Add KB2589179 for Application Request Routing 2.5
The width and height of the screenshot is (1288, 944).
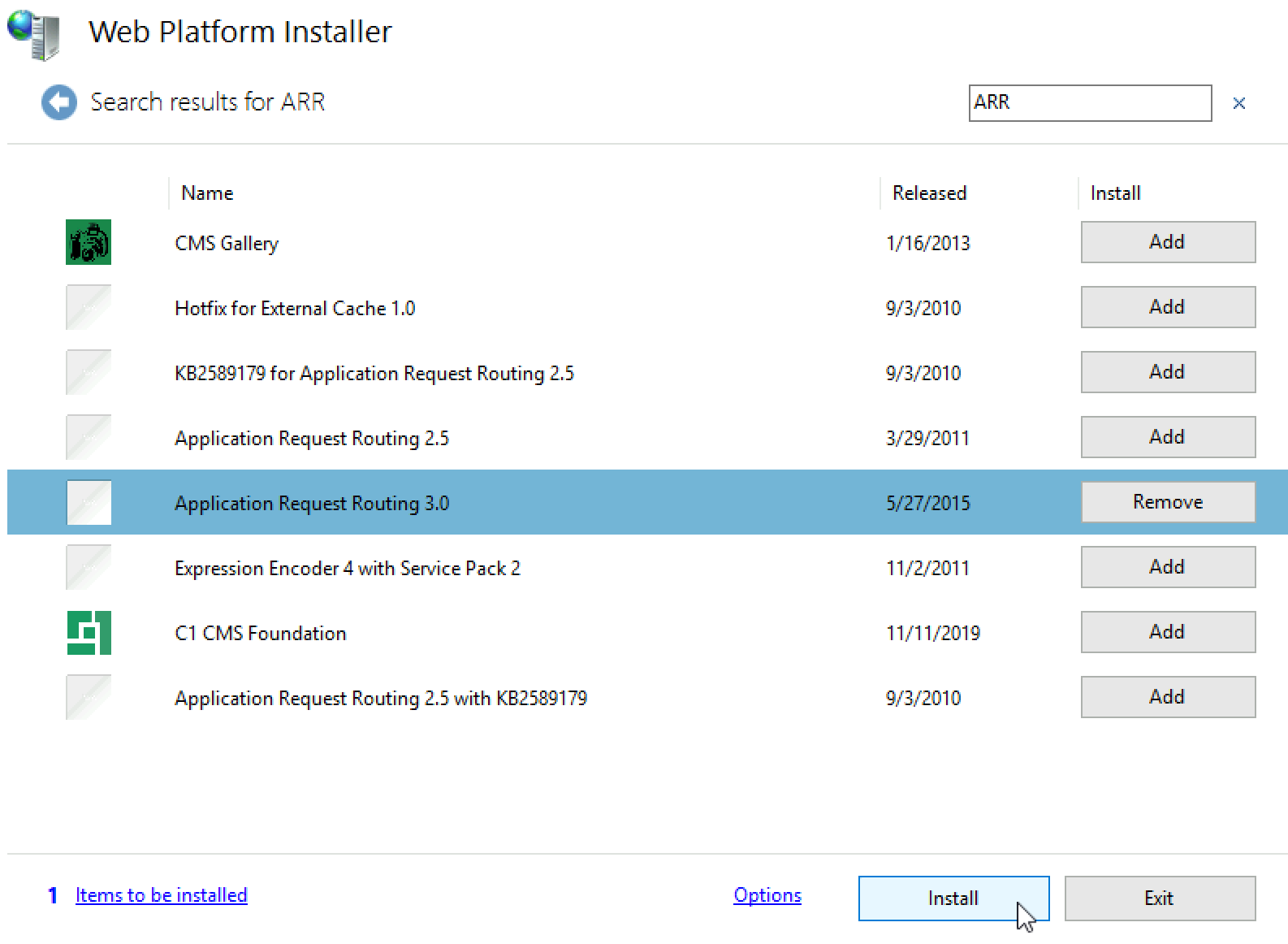click(x=1168, y=372)
